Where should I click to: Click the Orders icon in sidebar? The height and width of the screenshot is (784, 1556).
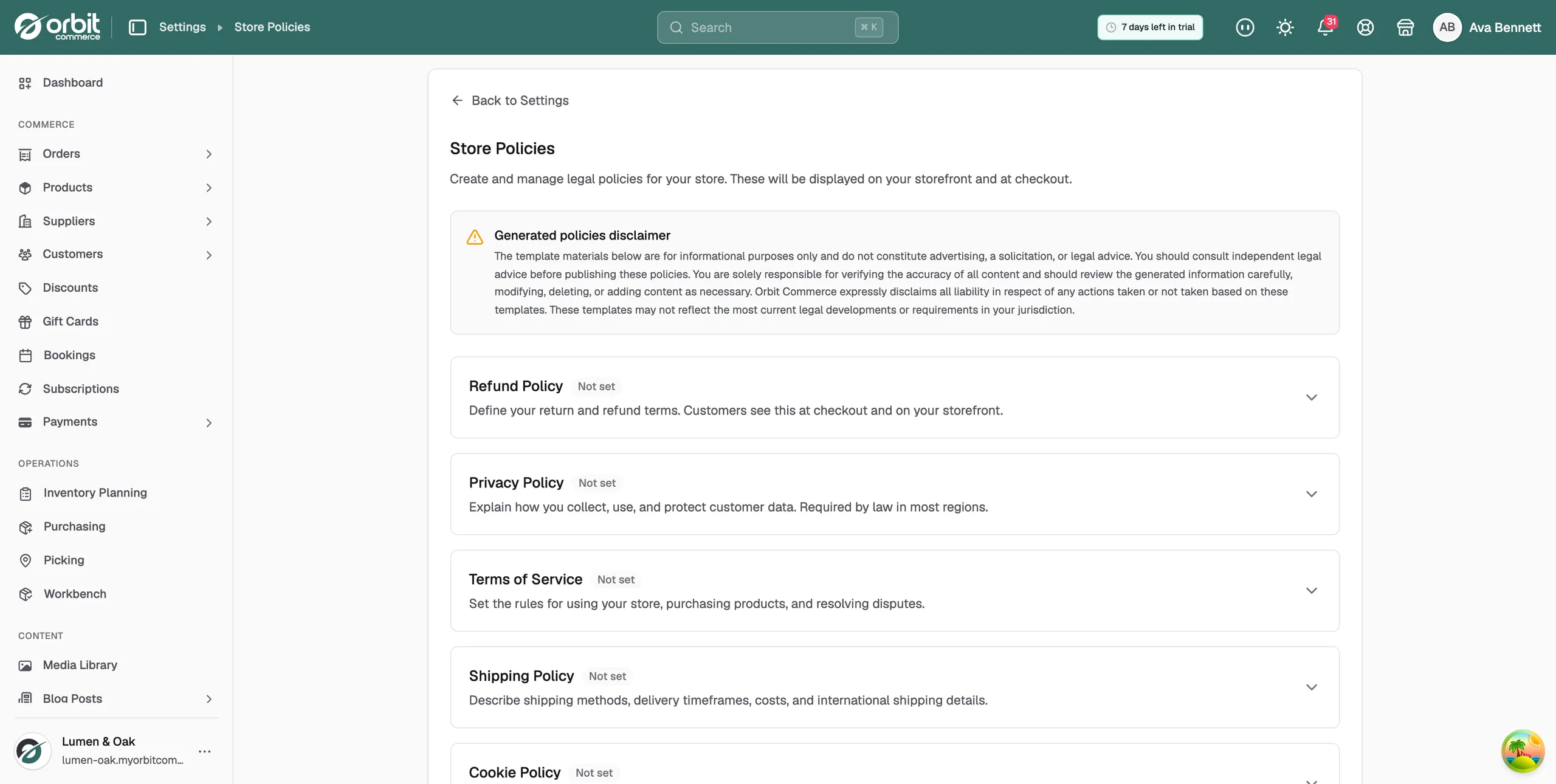[25, 154]
